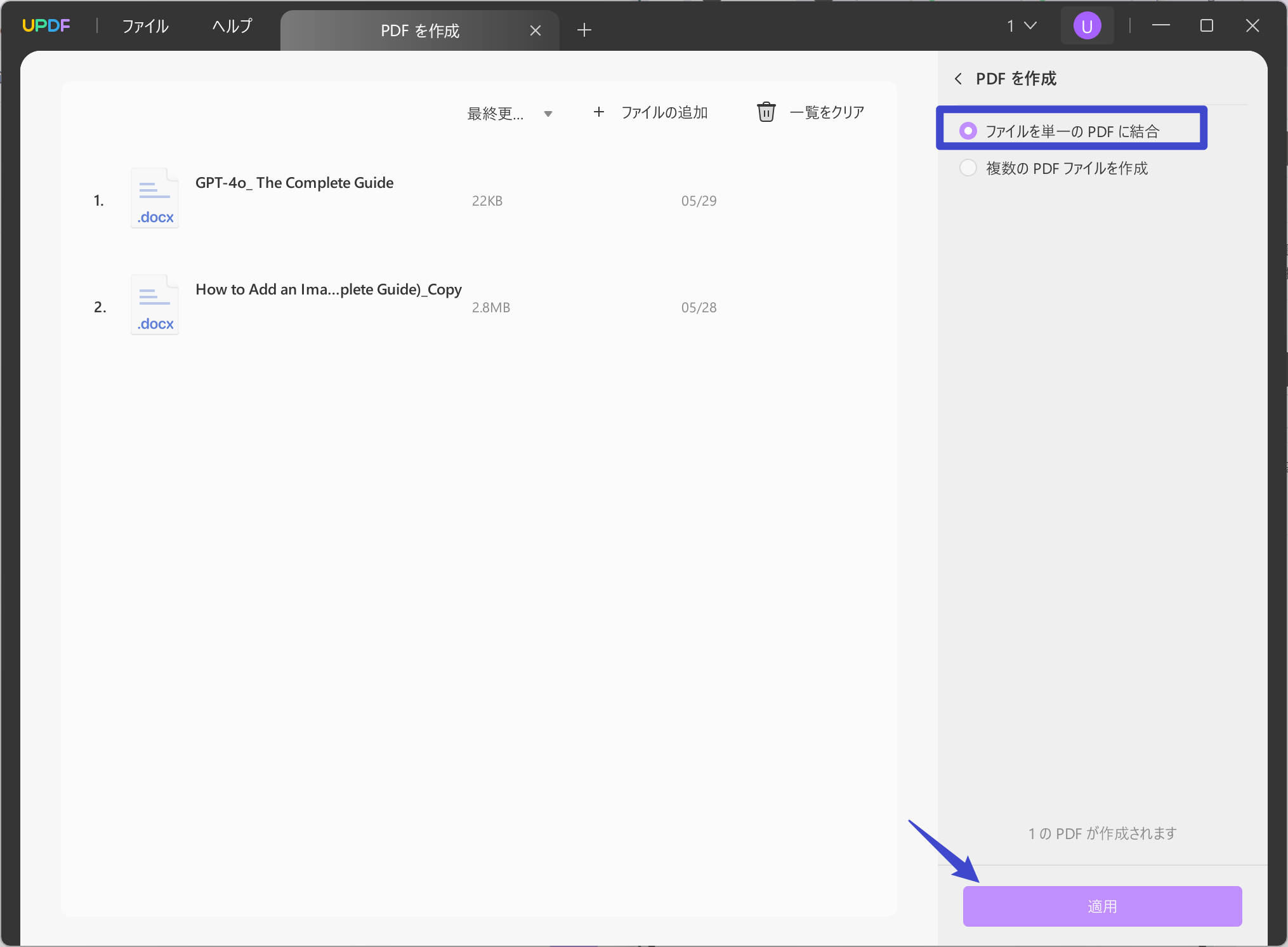
Task: Close the PDF を作成 tab
Action: [x=536, y=30]
